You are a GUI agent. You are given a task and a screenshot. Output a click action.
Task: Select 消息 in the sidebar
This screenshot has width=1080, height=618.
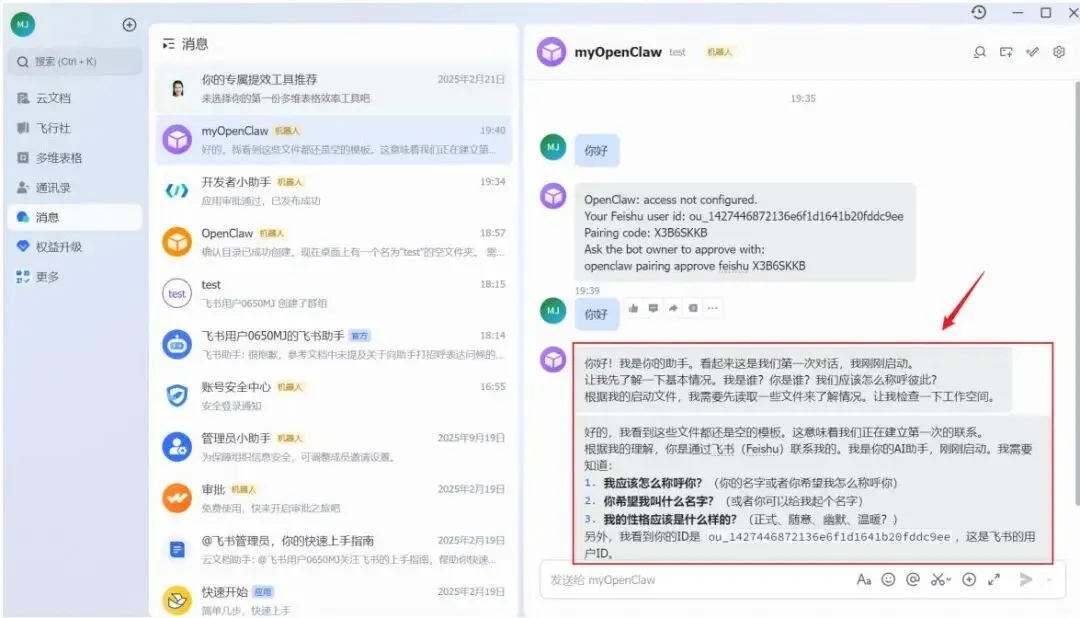[76, 217]
